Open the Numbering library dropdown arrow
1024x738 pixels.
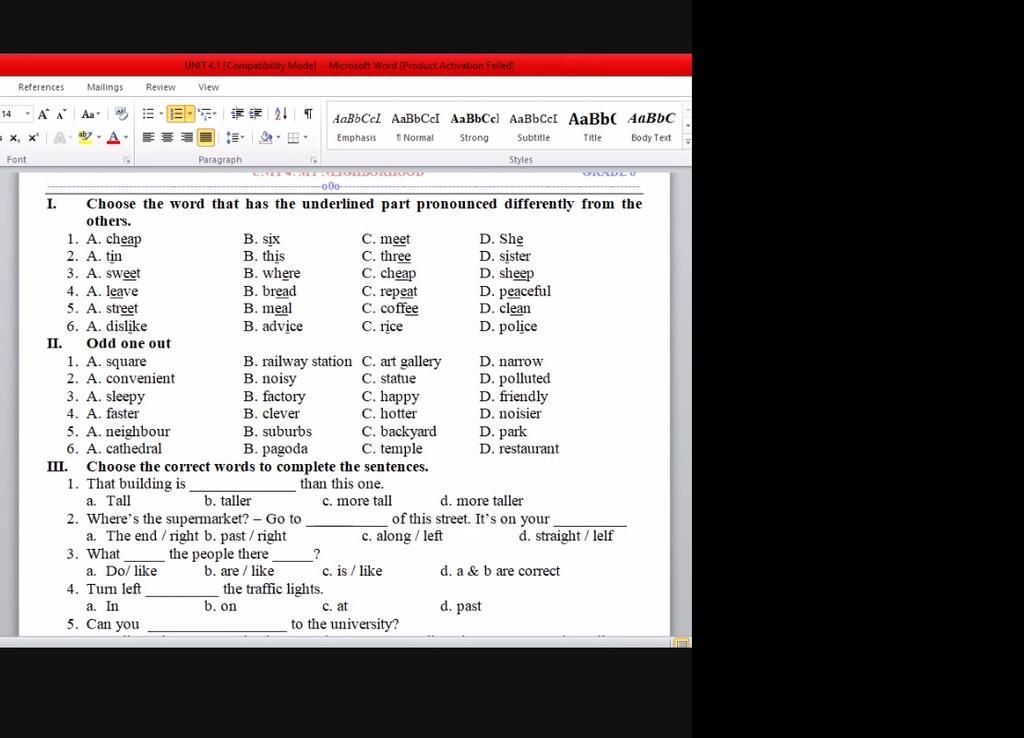tap(190, 114)
